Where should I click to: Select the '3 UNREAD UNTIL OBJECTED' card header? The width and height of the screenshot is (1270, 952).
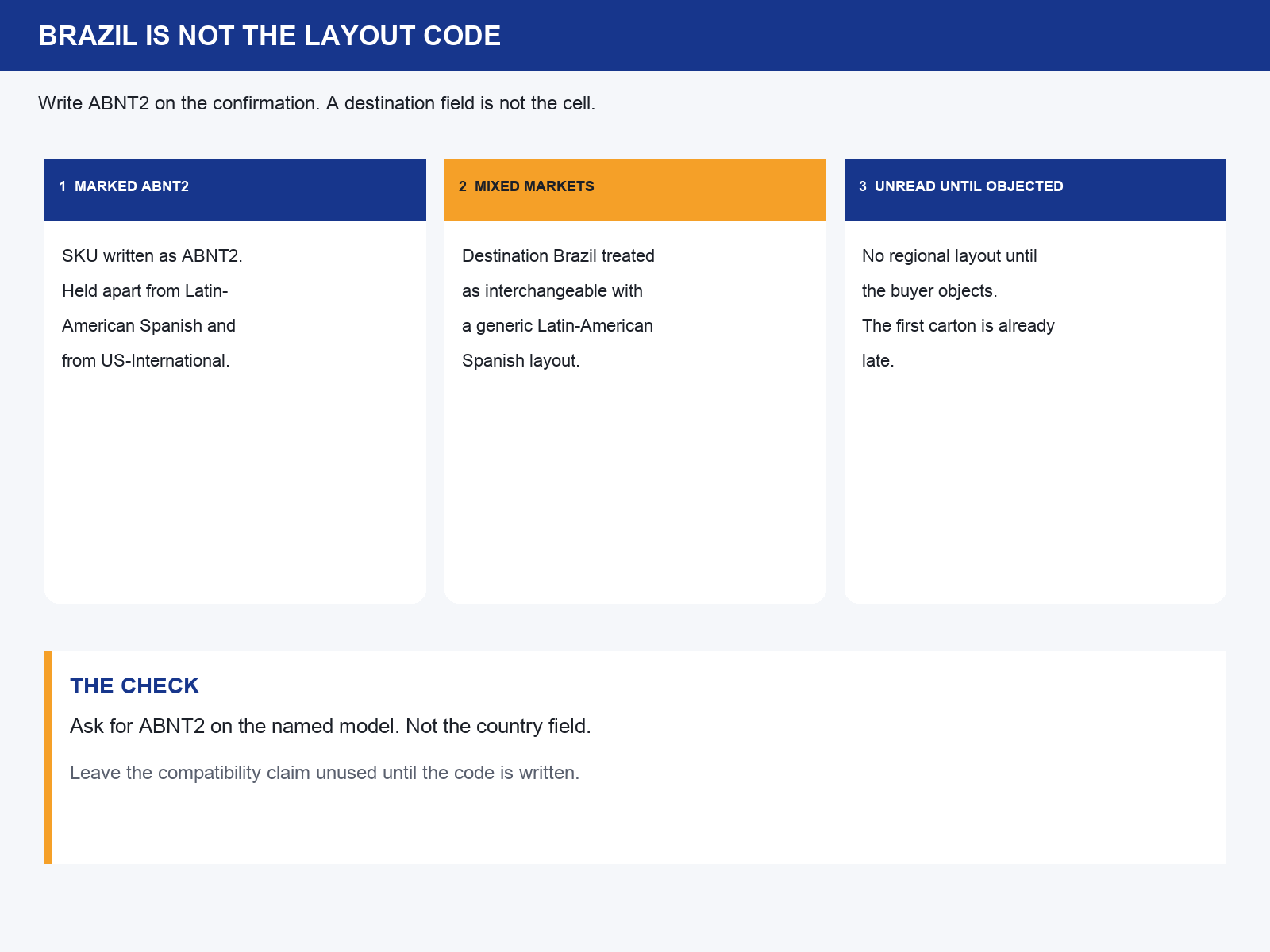[1035, 190]
